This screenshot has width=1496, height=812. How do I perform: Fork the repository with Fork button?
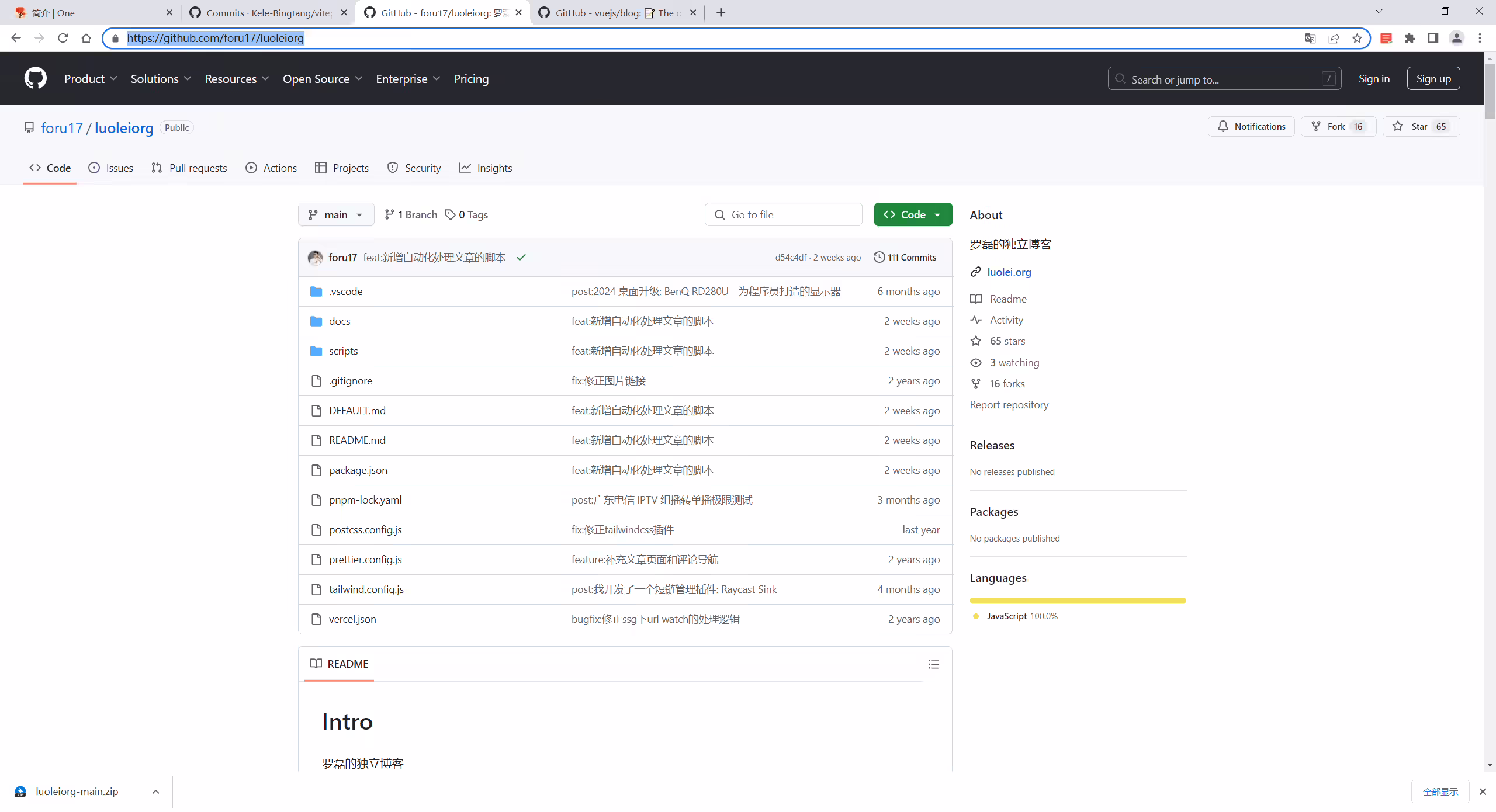[x=1338, y=126]
